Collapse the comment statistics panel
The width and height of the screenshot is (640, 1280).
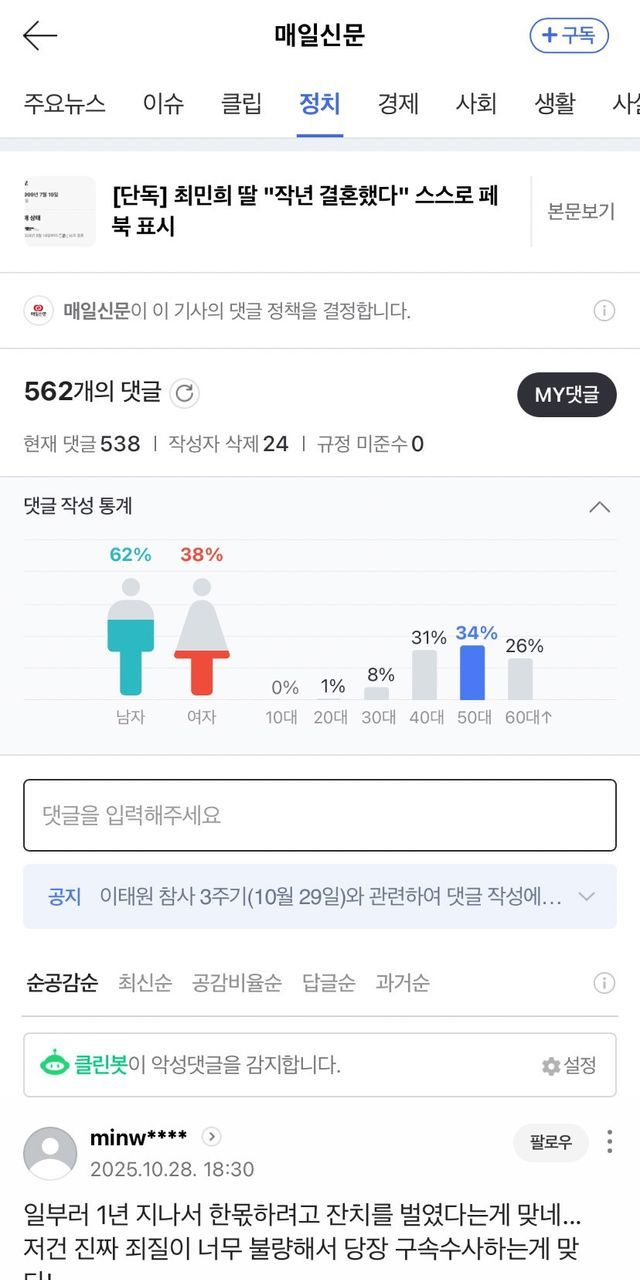600,507
